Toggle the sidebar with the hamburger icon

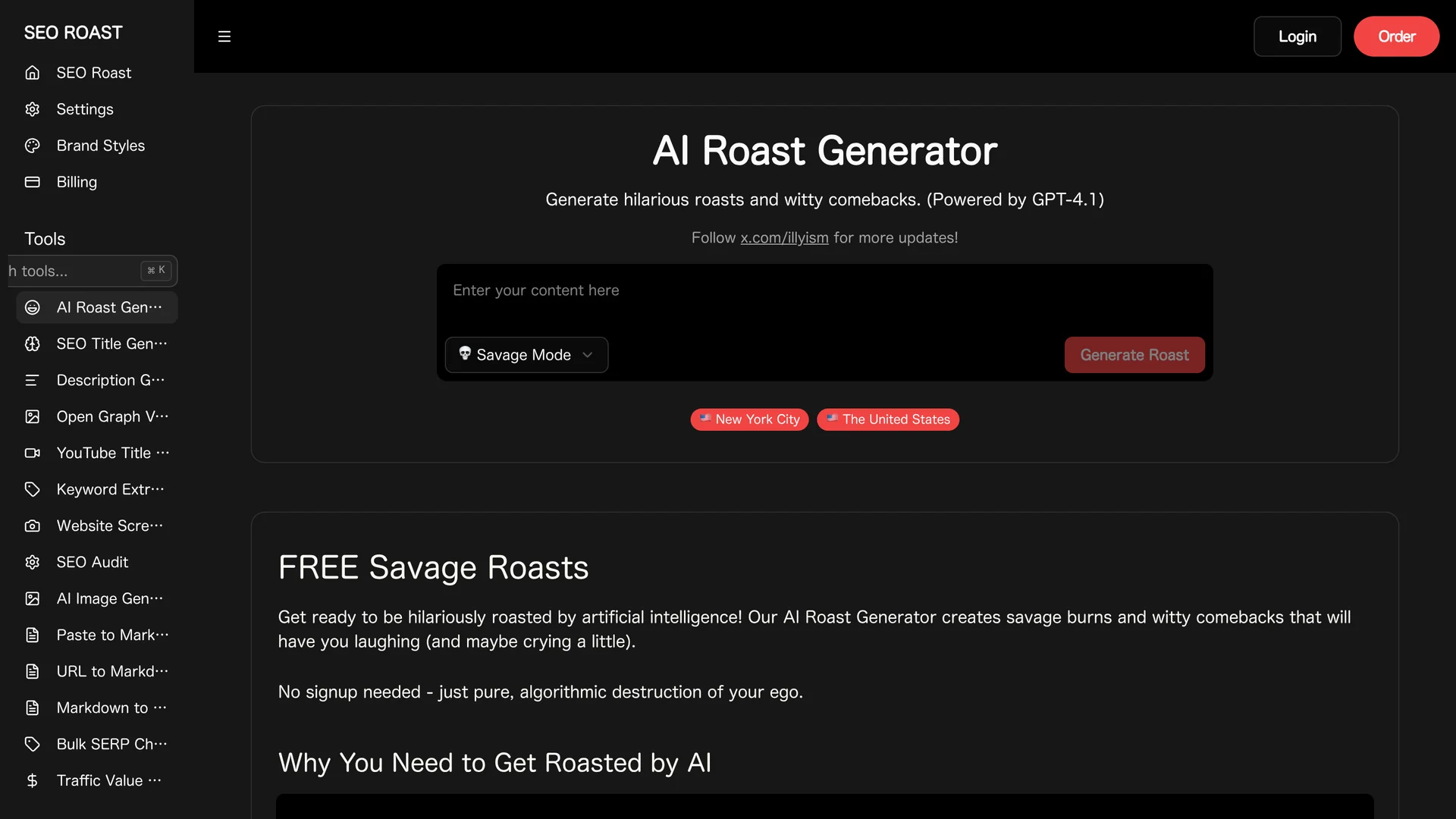[224, 36]
